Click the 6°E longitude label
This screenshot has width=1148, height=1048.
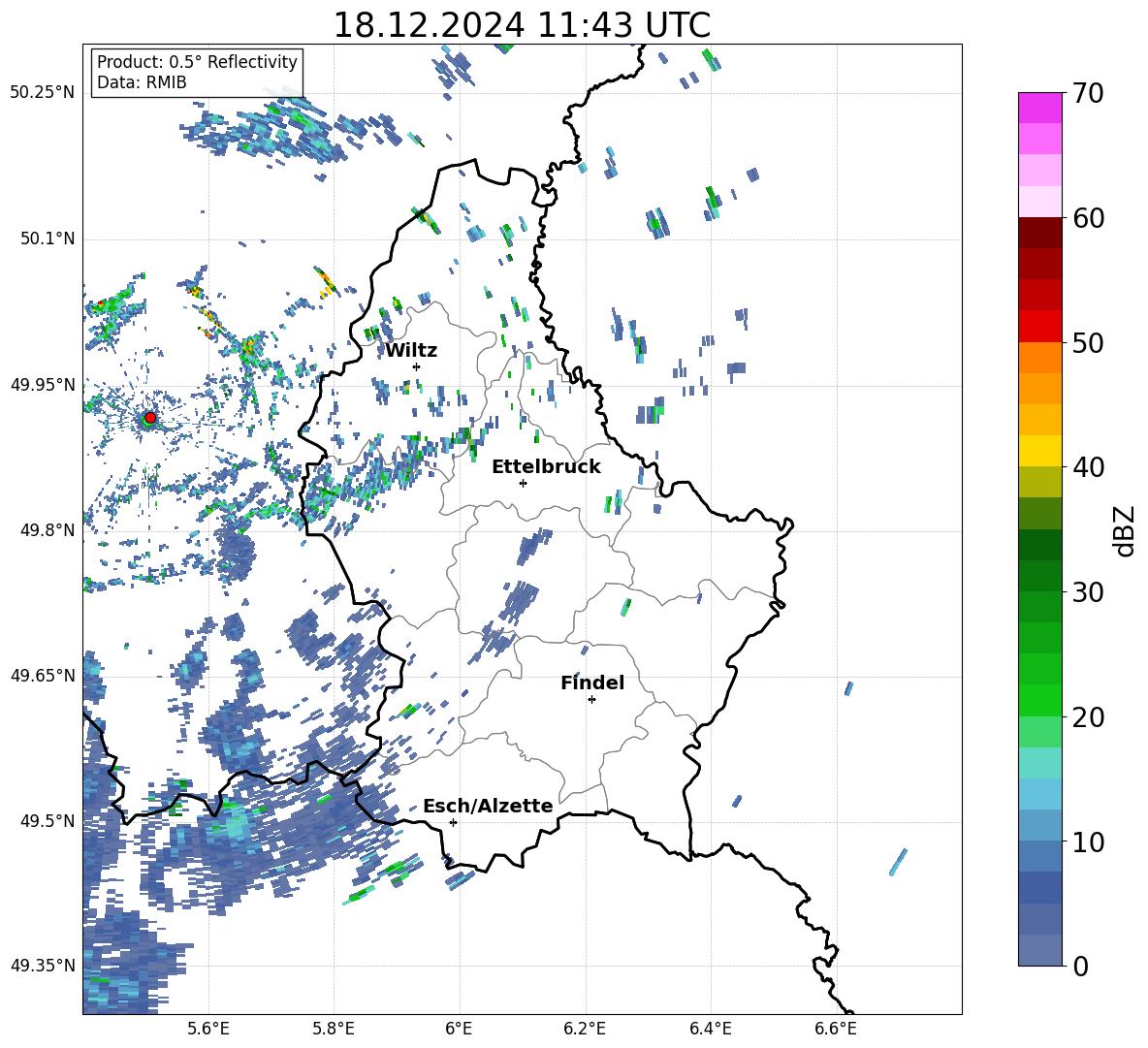pos(459,1029)
